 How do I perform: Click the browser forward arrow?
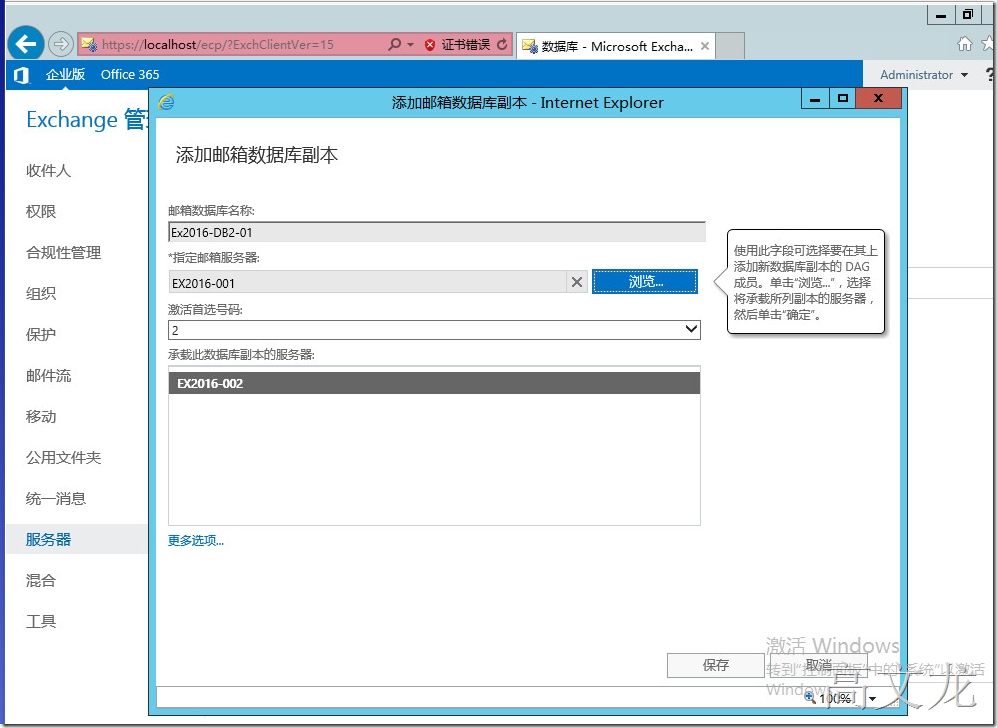60,44
